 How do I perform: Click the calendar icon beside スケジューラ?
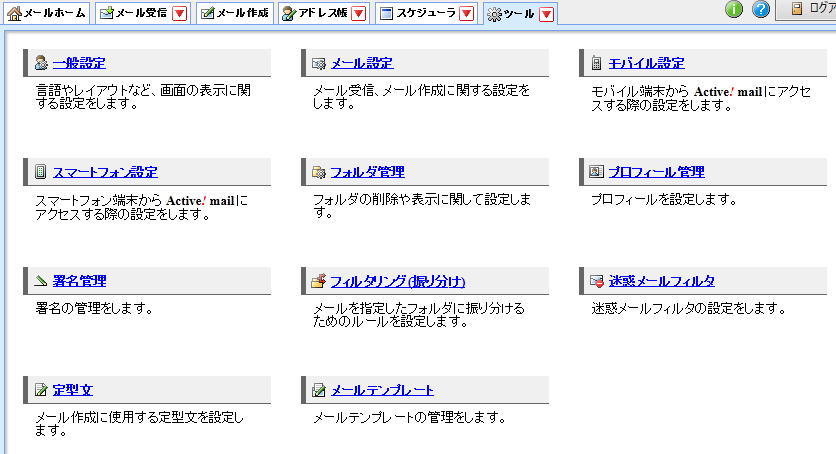(387, 13)
